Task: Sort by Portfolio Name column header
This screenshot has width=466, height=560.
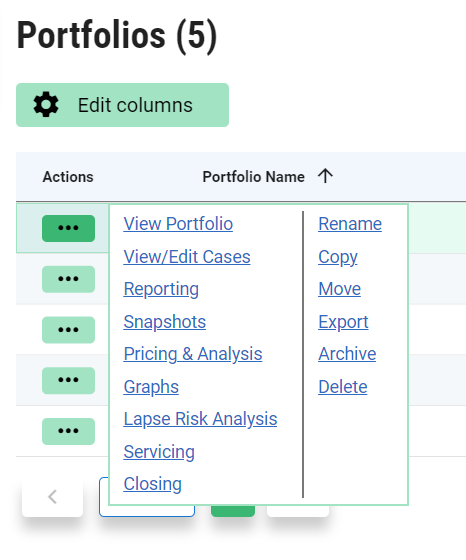Action: coord(254,177)
